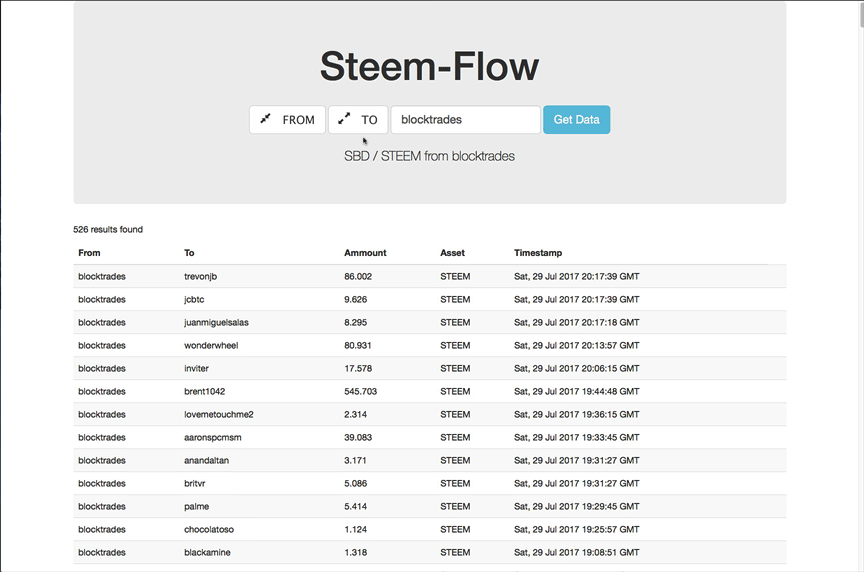Click blocktrades sender in britvr row

coord(102,483)
